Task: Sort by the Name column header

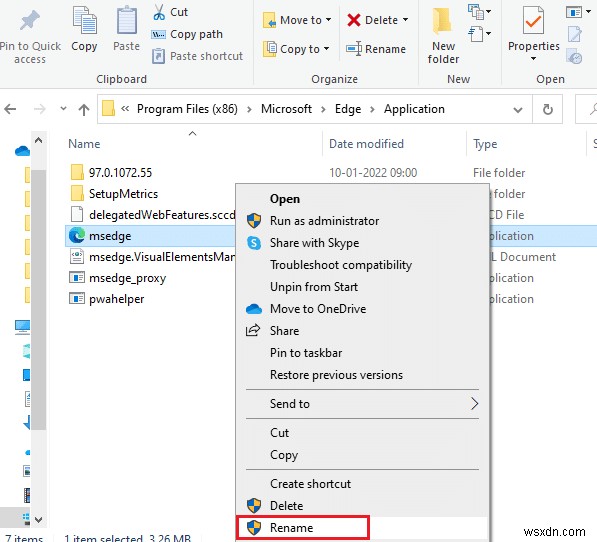Action: tap(84, 144)
